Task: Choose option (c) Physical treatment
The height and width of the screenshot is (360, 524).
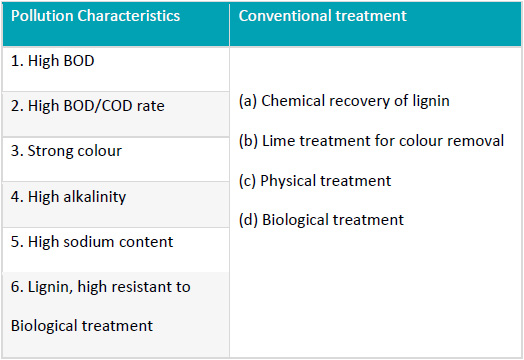Action: click(x=315, y=181)
